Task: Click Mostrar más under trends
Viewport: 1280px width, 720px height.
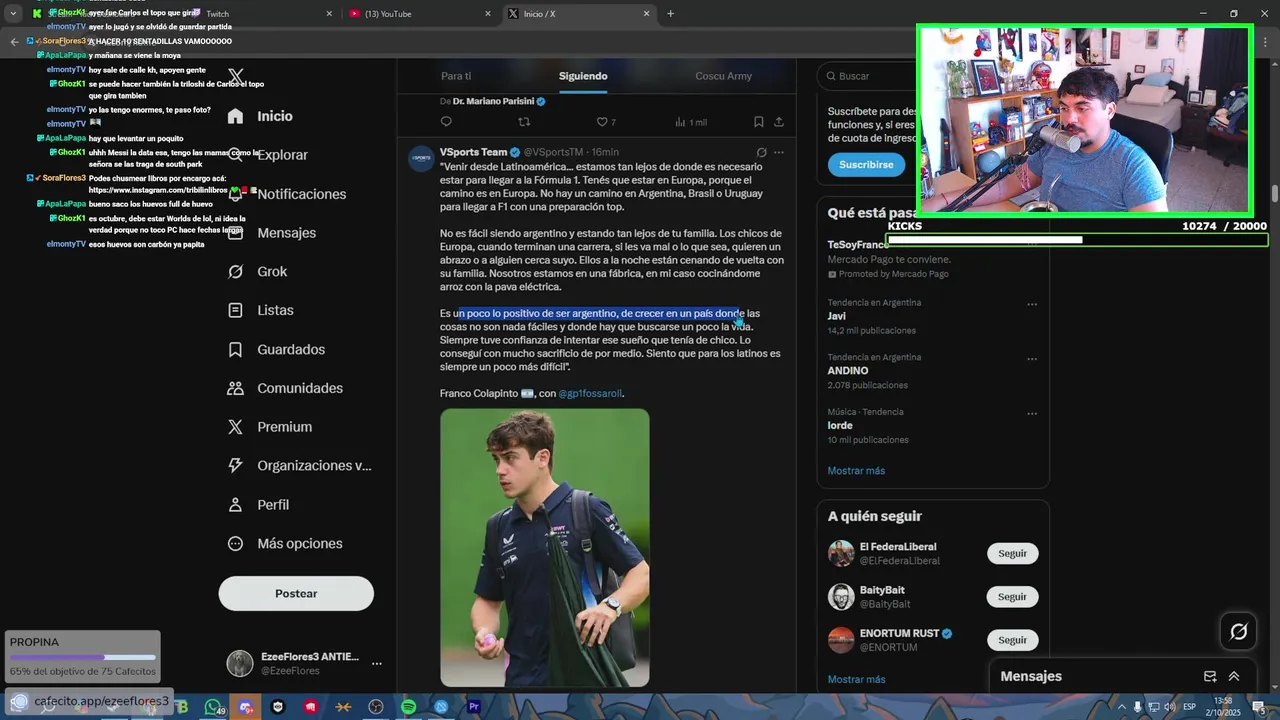Action: click(856, 471)
